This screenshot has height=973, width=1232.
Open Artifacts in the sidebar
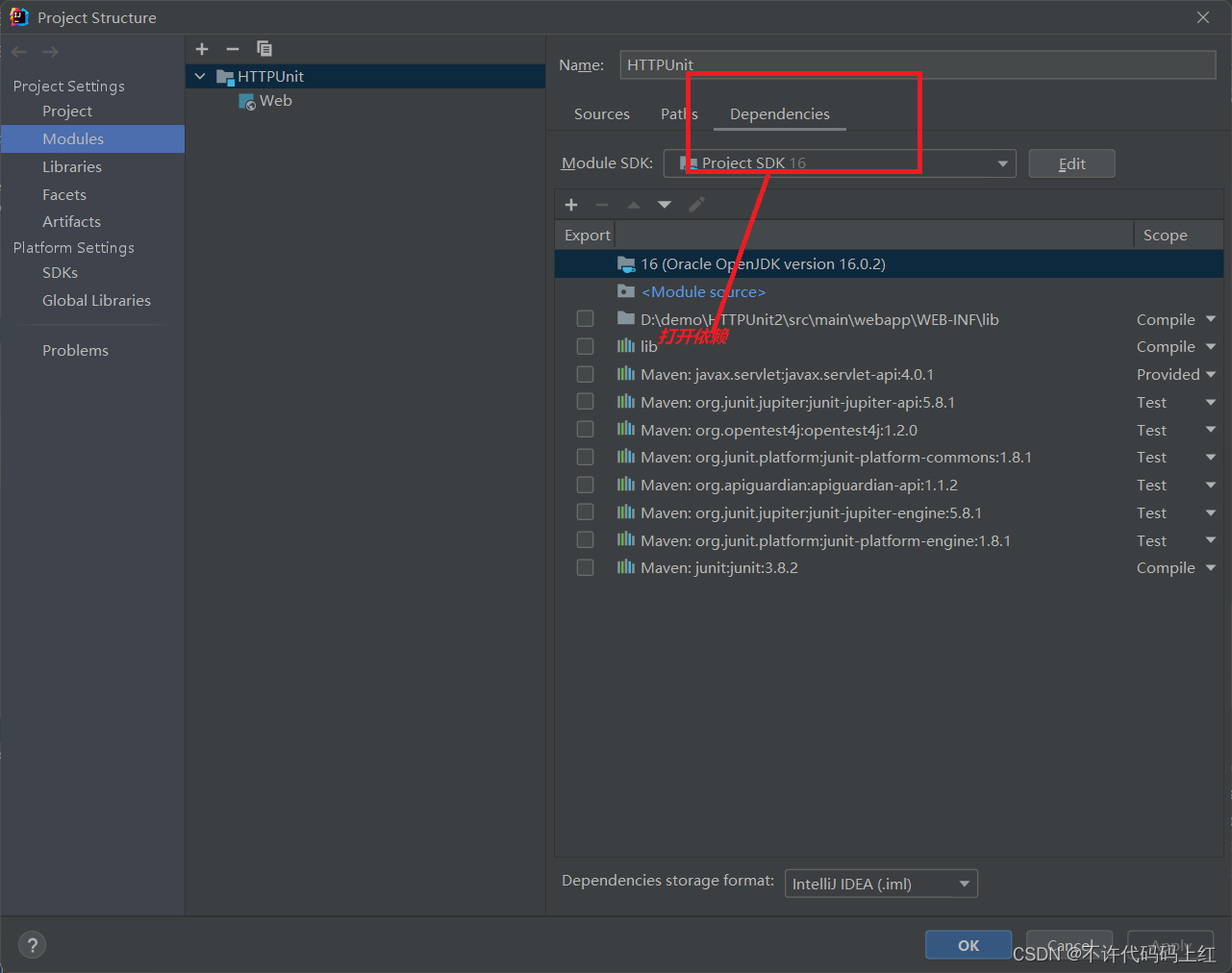click(71, 221)
